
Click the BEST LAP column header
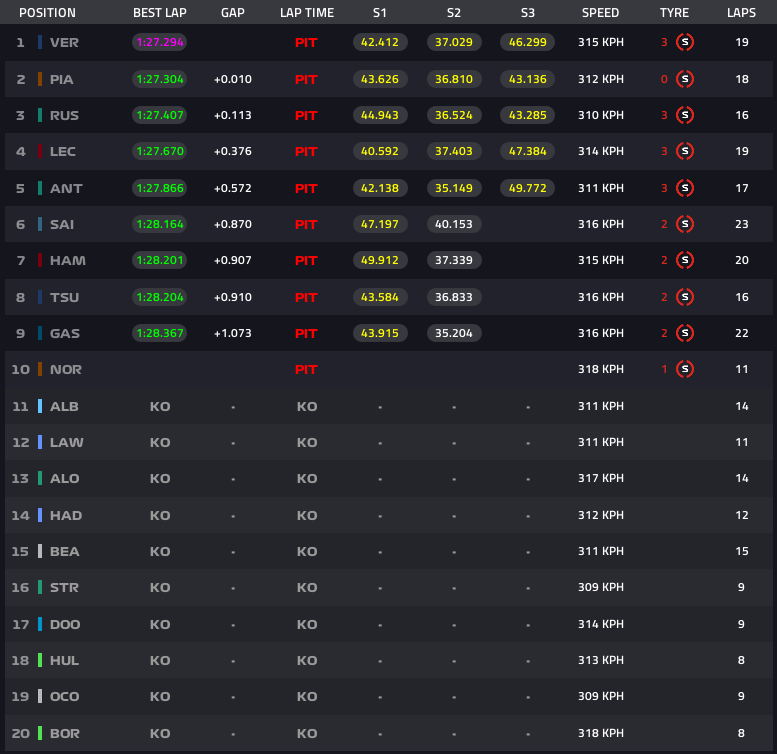[159, 13]
